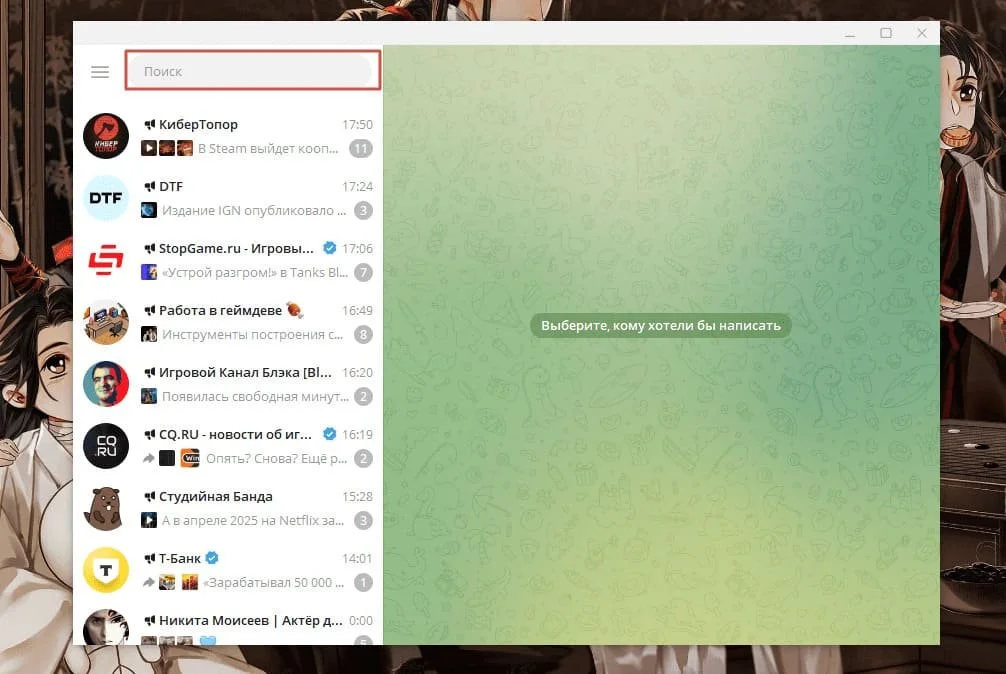This screenshot has width=1006, height=674.
Task: Click preview "Инструменты построения с..."
Action: tap(252, 335)
